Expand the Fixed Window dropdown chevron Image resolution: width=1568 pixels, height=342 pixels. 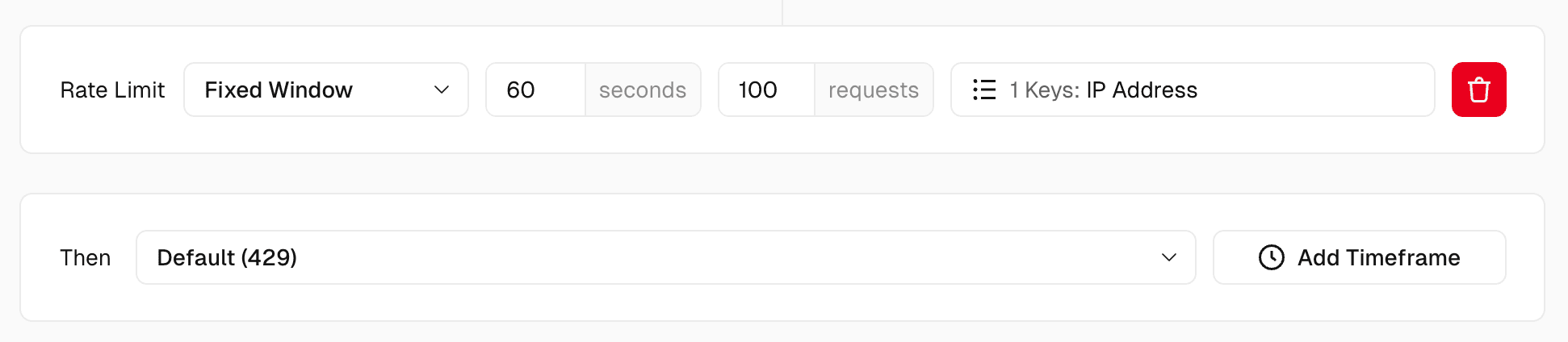441,90
